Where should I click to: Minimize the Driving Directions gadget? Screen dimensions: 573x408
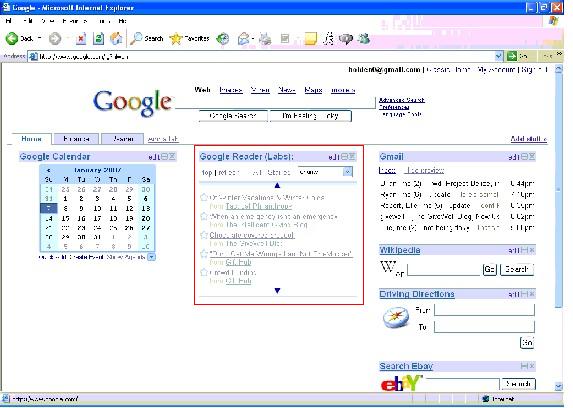coord(524,294)
